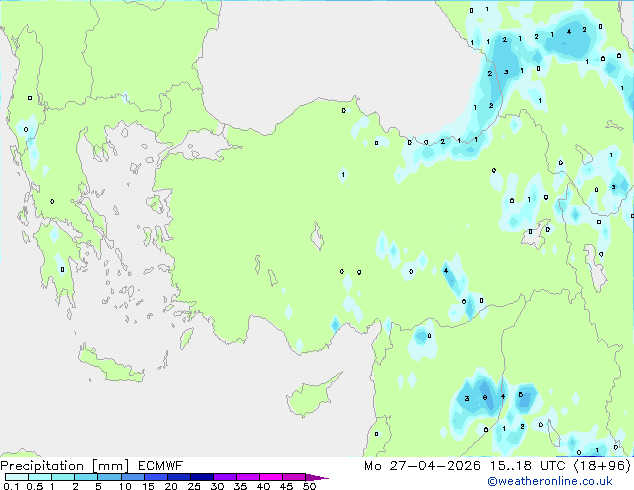Click the 5–10 mm legend color swatch
This screenshot has height=490, width=634.
tap(109, 477)
